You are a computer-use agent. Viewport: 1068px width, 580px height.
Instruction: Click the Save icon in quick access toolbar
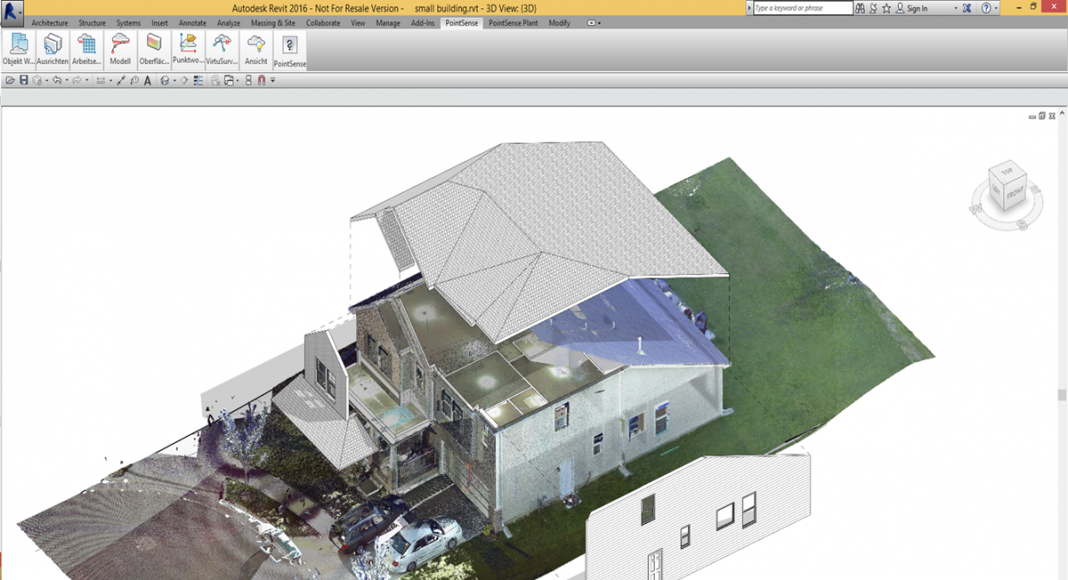(x=23, y=80)
